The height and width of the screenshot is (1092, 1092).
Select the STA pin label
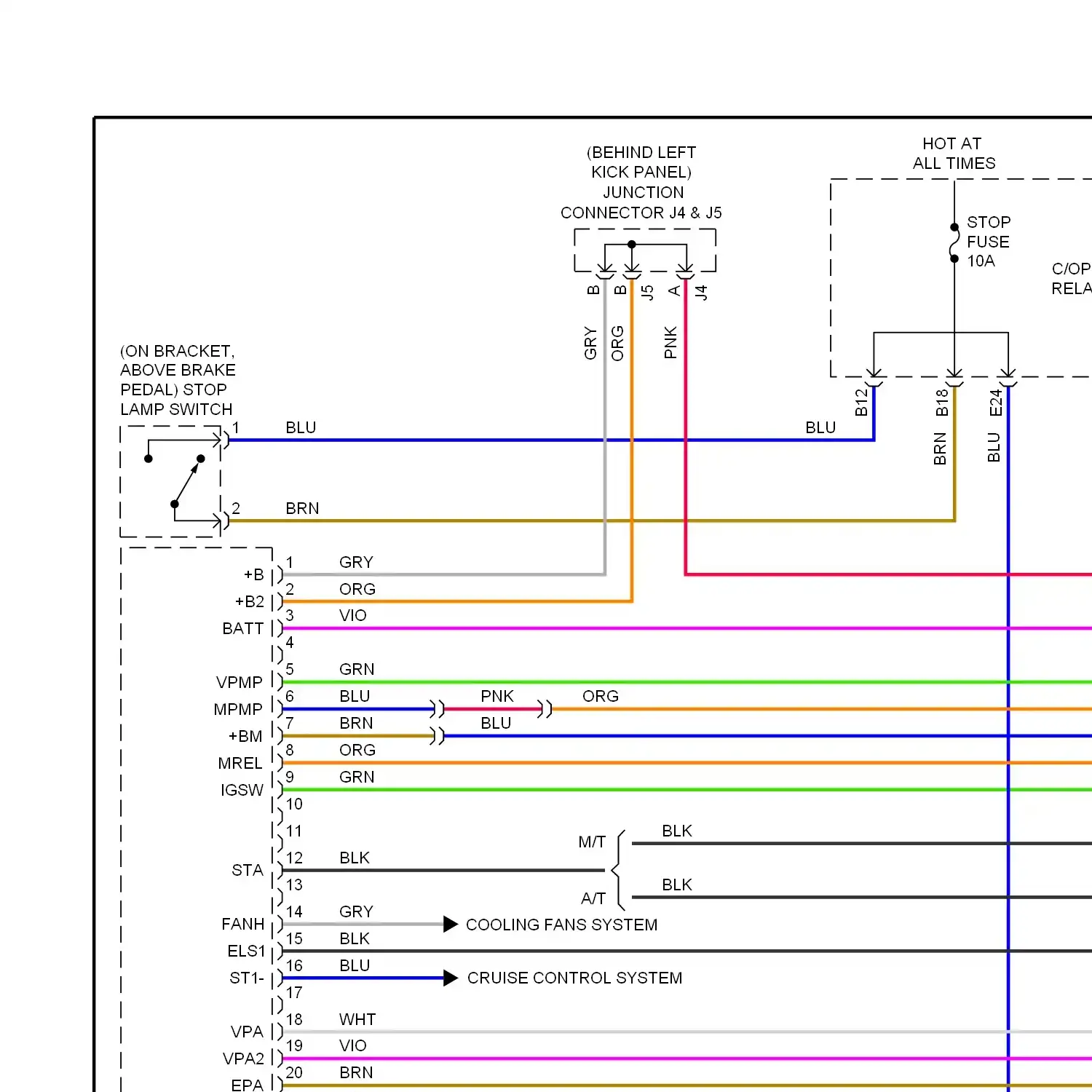248,871
